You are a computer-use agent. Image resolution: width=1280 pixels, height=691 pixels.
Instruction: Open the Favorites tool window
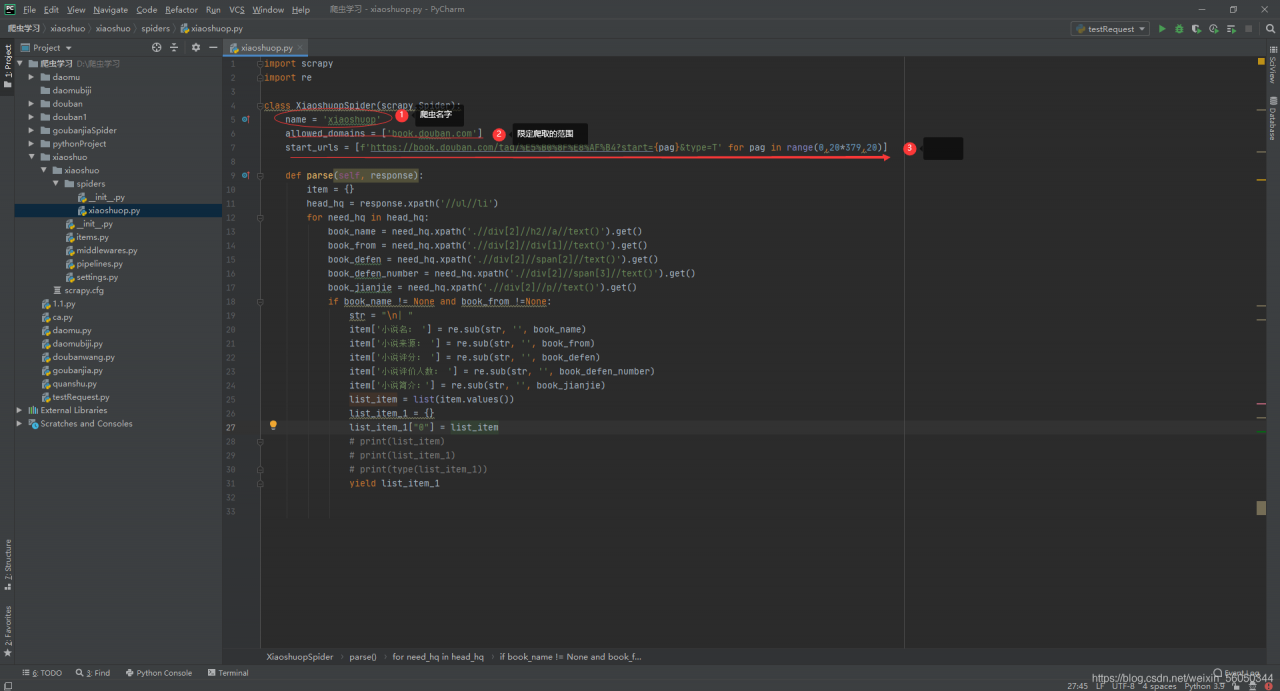click(x=8, y=630)
